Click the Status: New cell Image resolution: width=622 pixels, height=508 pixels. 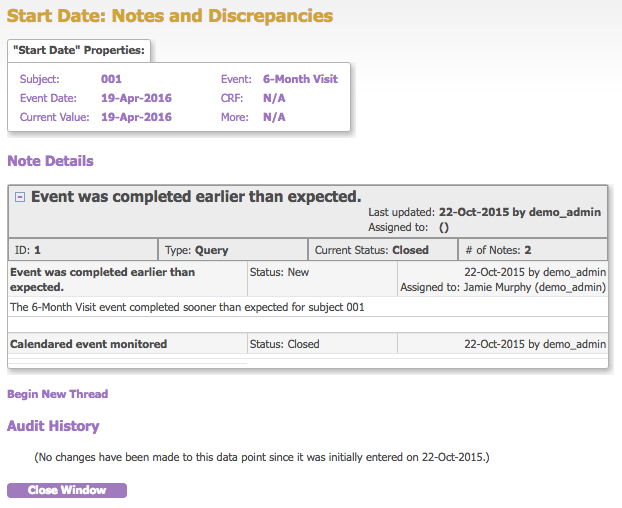click(285, 272)
